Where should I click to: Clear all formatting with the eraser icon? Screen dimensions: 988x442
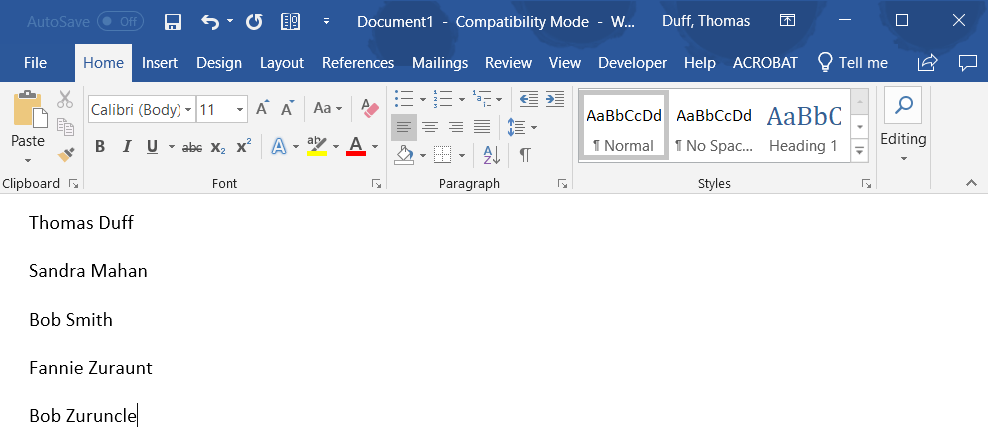click(370, 108)
